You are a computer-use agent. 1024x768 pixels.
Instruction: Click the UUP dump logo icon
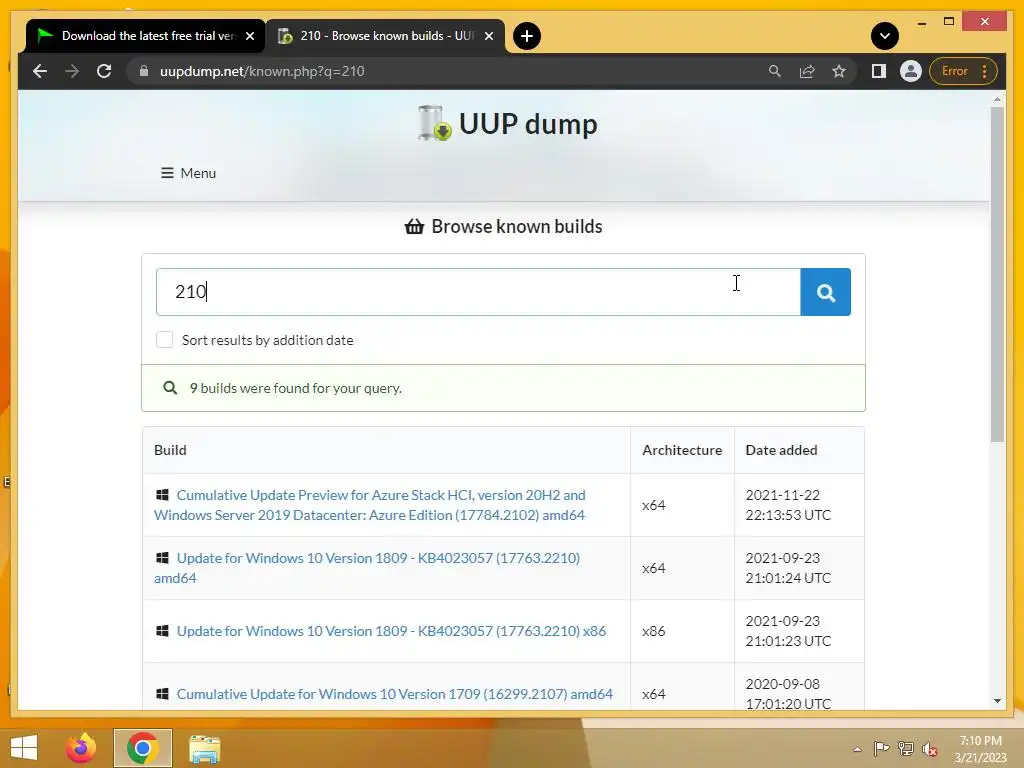coord(434,123)
